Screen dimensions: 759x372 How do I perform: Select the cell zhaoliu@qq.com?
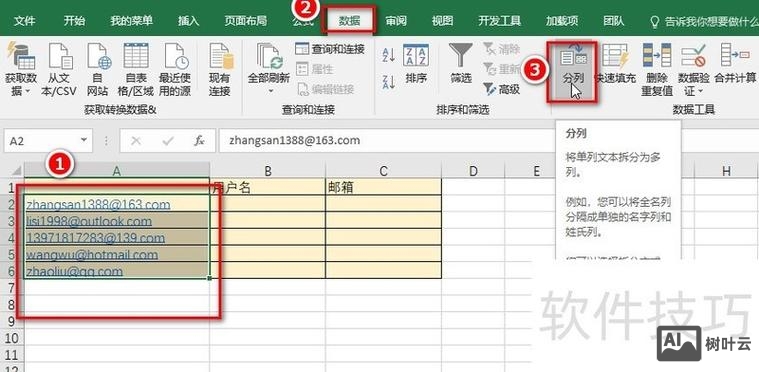click(x=117, y=270)
